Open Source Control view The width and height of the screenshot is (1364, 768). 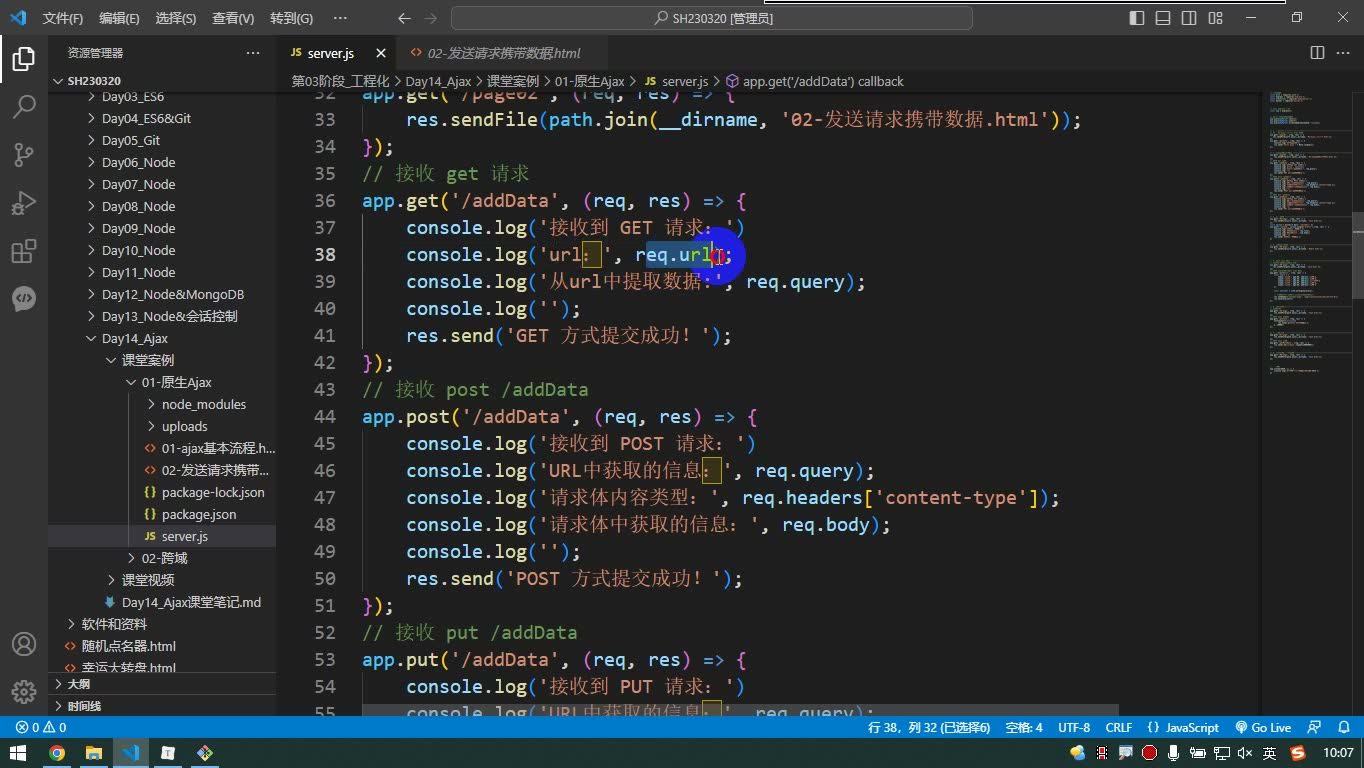click(x=24, y=154)
